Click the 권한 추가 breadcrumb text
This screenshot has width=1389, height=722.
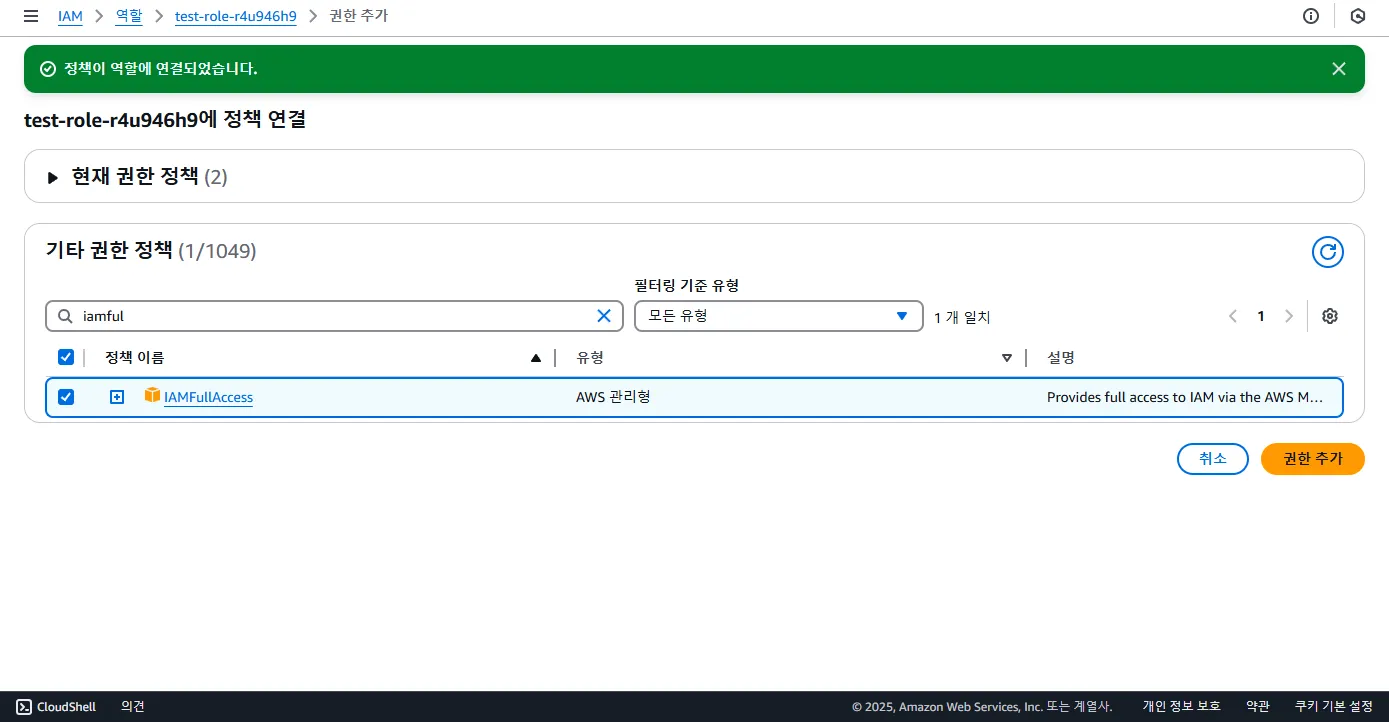point(359,16)
